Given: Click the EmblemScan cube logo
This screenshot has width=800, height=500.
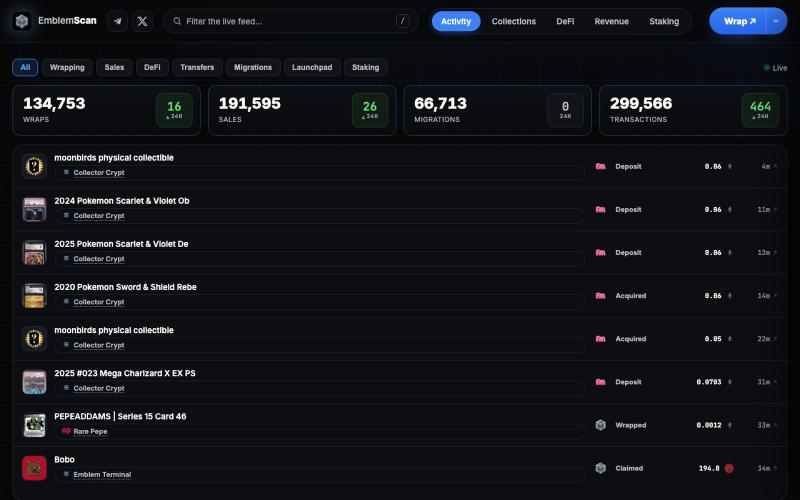Looking at the screenshot, I should 21,21.
